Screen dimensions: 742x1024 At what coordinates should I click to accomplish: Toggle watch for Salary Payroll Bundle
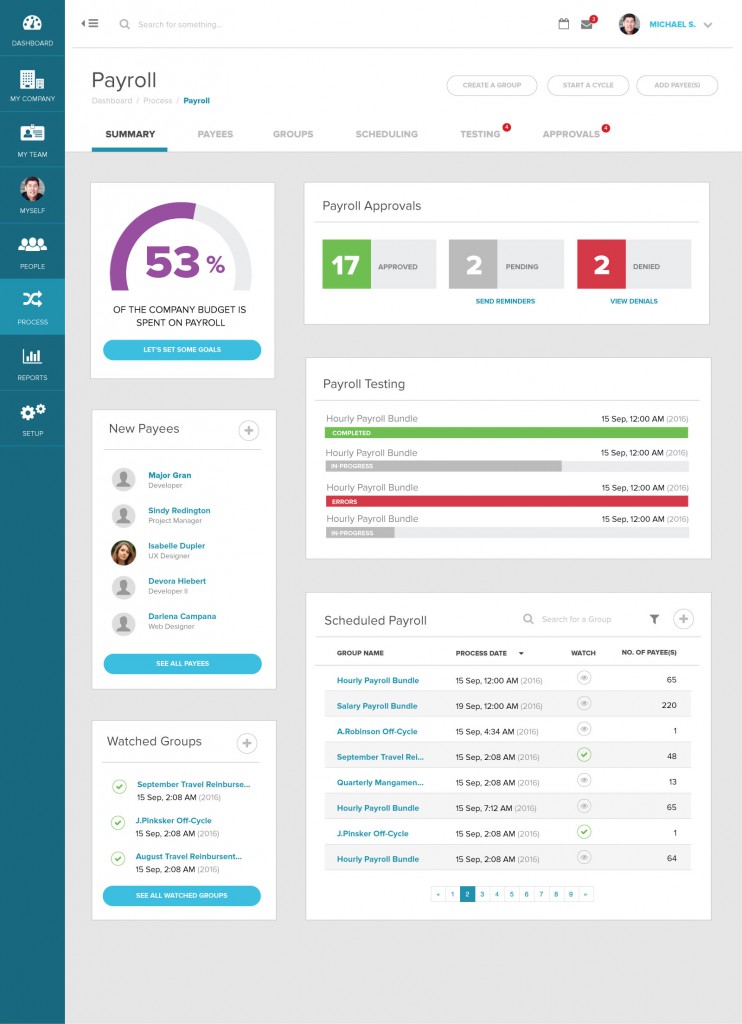(x=584, y=704)
